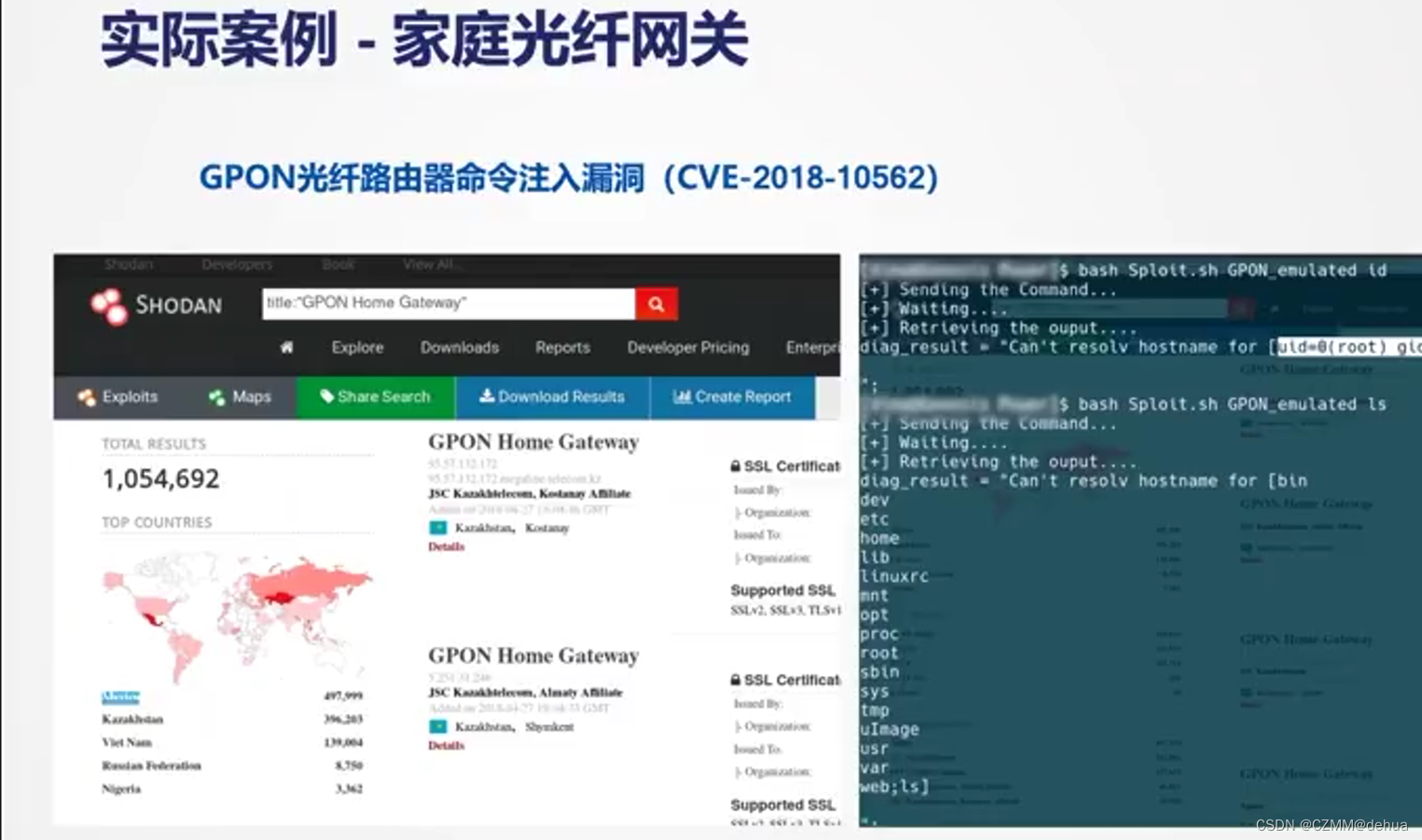Click the SSL Certificate padlock icon
The width and height of the screenshot is (1422, 840).
pyautogui.click(x=736, y=465)
